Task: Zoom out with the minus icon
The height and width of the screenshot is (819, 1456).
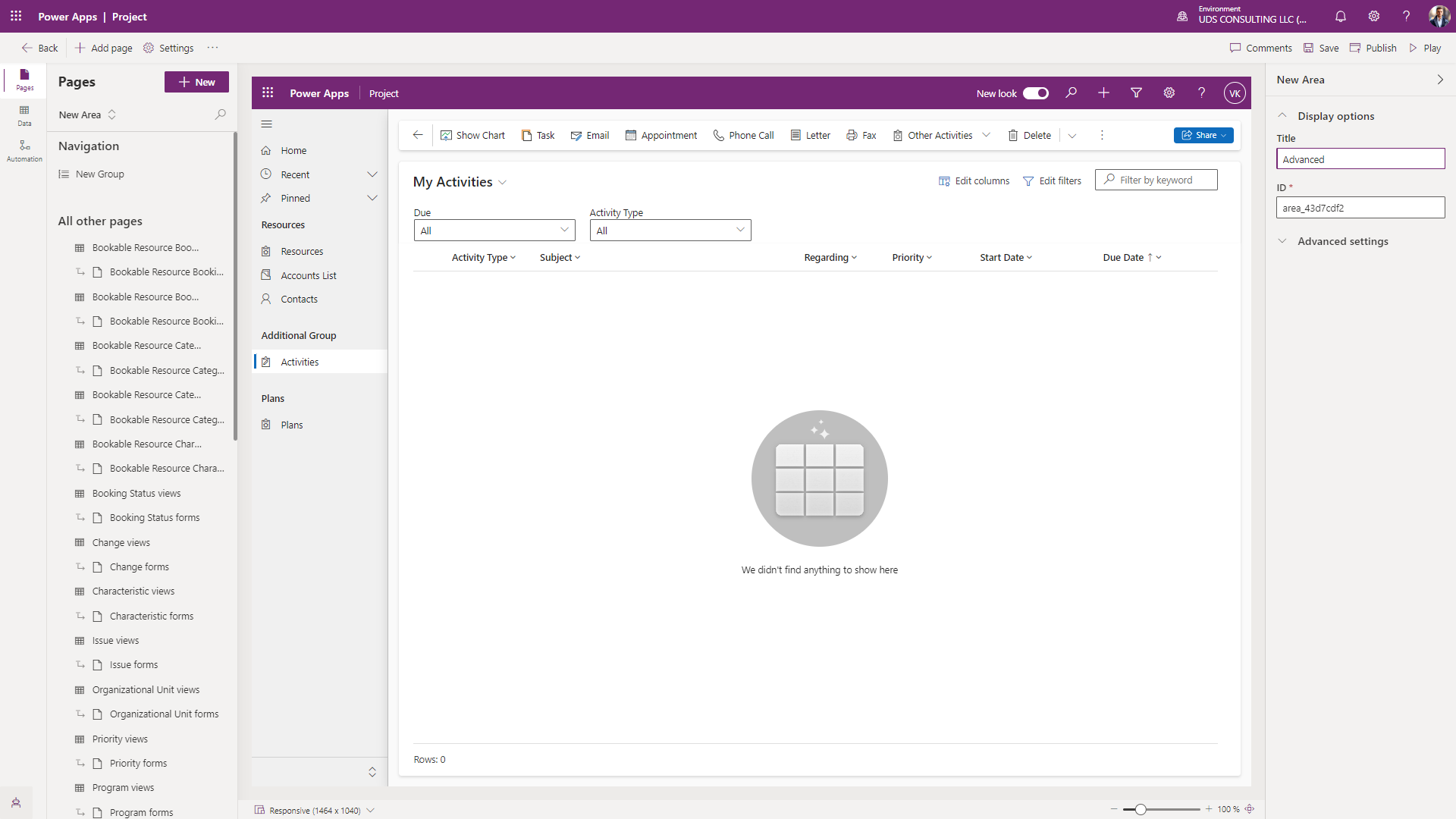Action: coord(1114,809)
